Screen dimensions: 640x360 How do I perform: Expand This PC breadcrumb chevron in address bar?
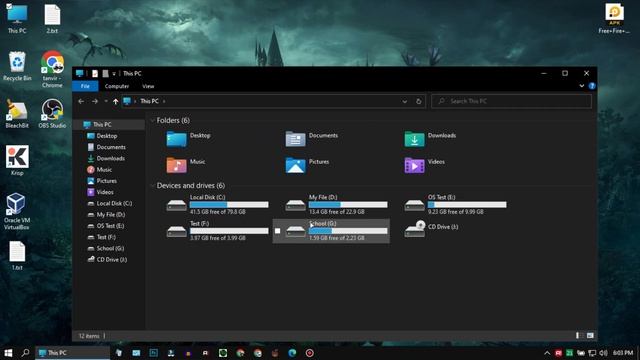[x=164, y=101]
